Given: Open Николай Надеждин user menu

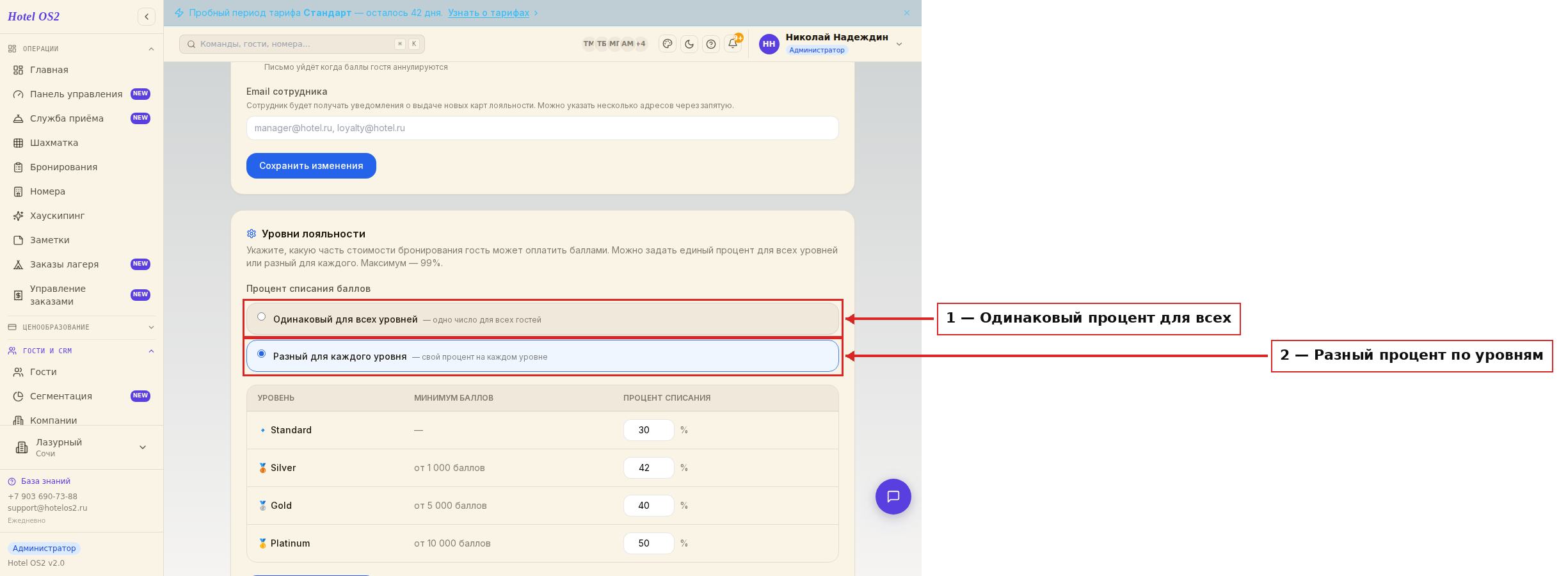Looking at the screenshot, I should (x=831, y=44).
